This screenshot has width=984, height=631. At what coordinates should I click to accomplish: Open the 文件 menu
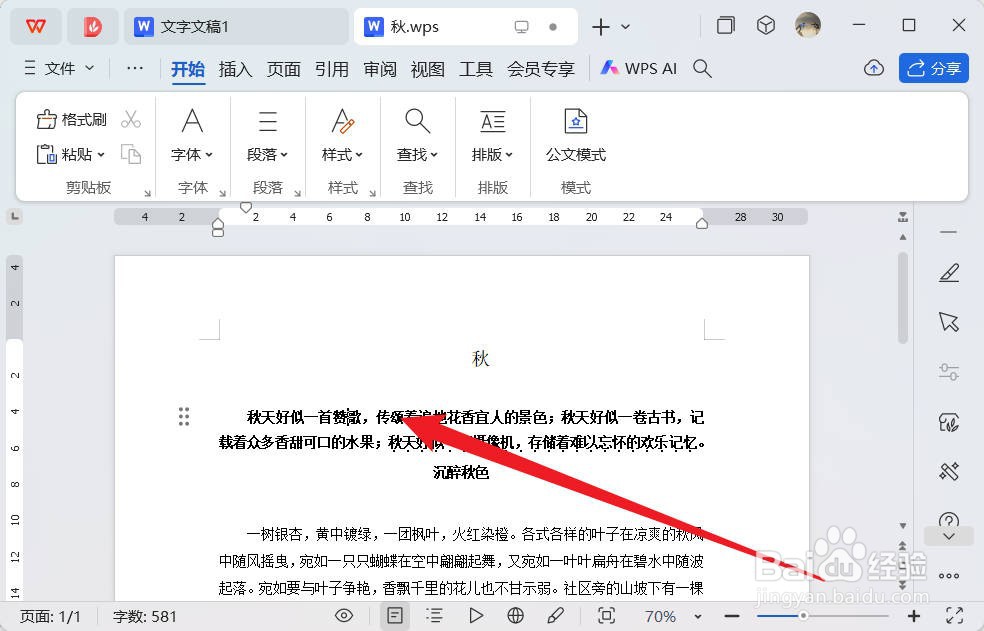click(x=58, y=69)
